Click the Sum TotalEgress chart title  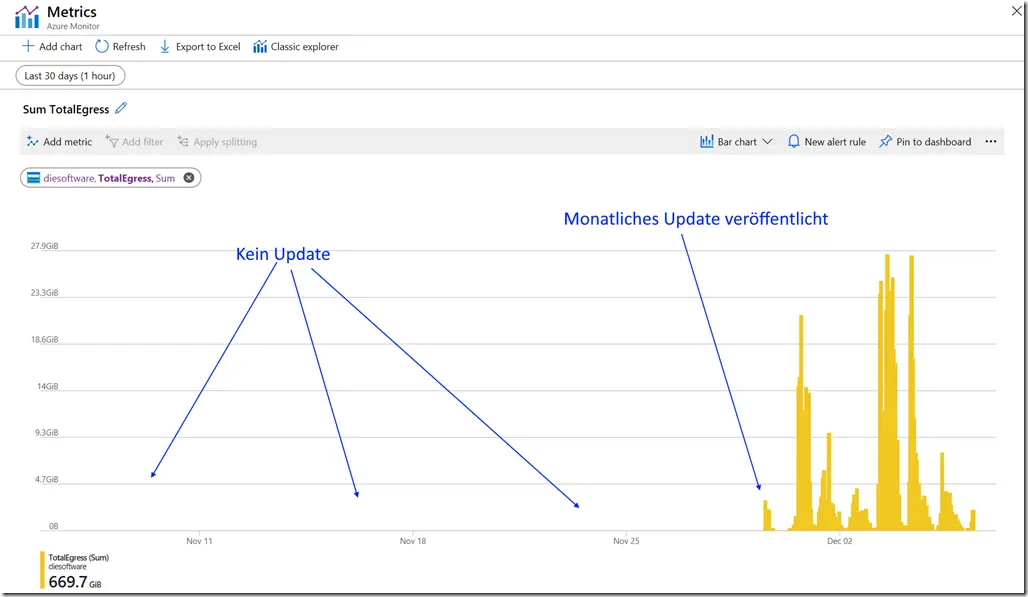click(66, 109)
